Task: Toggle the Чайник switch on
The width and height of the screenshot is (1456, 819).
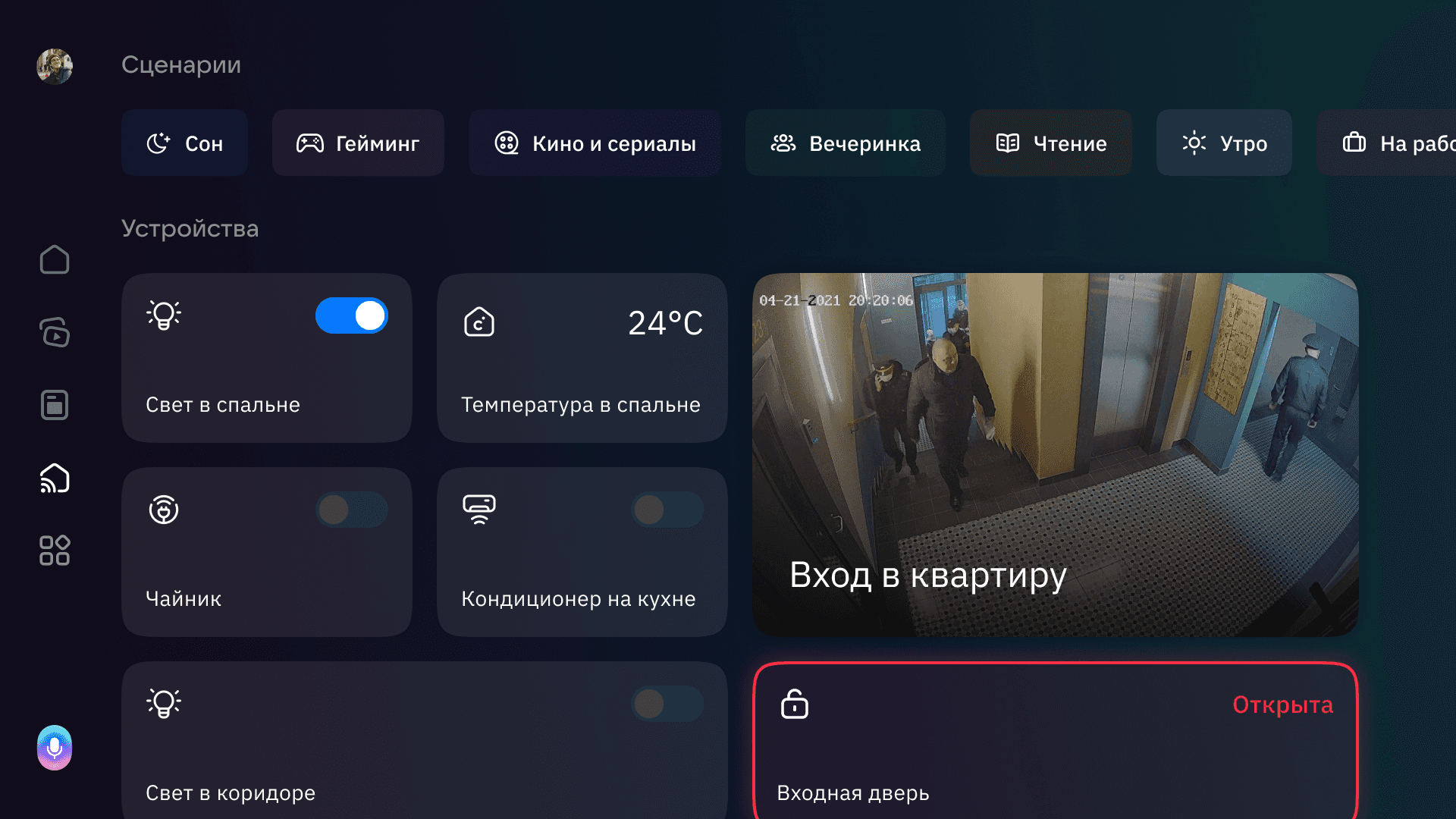Action: pos(352,510)
